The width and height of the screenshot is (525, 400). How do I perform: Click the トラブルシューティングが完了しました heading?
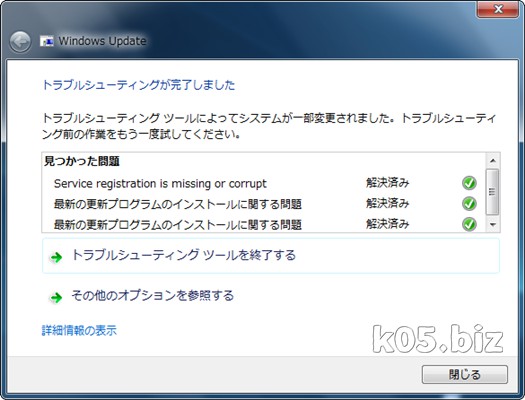[x=139, y=85]
